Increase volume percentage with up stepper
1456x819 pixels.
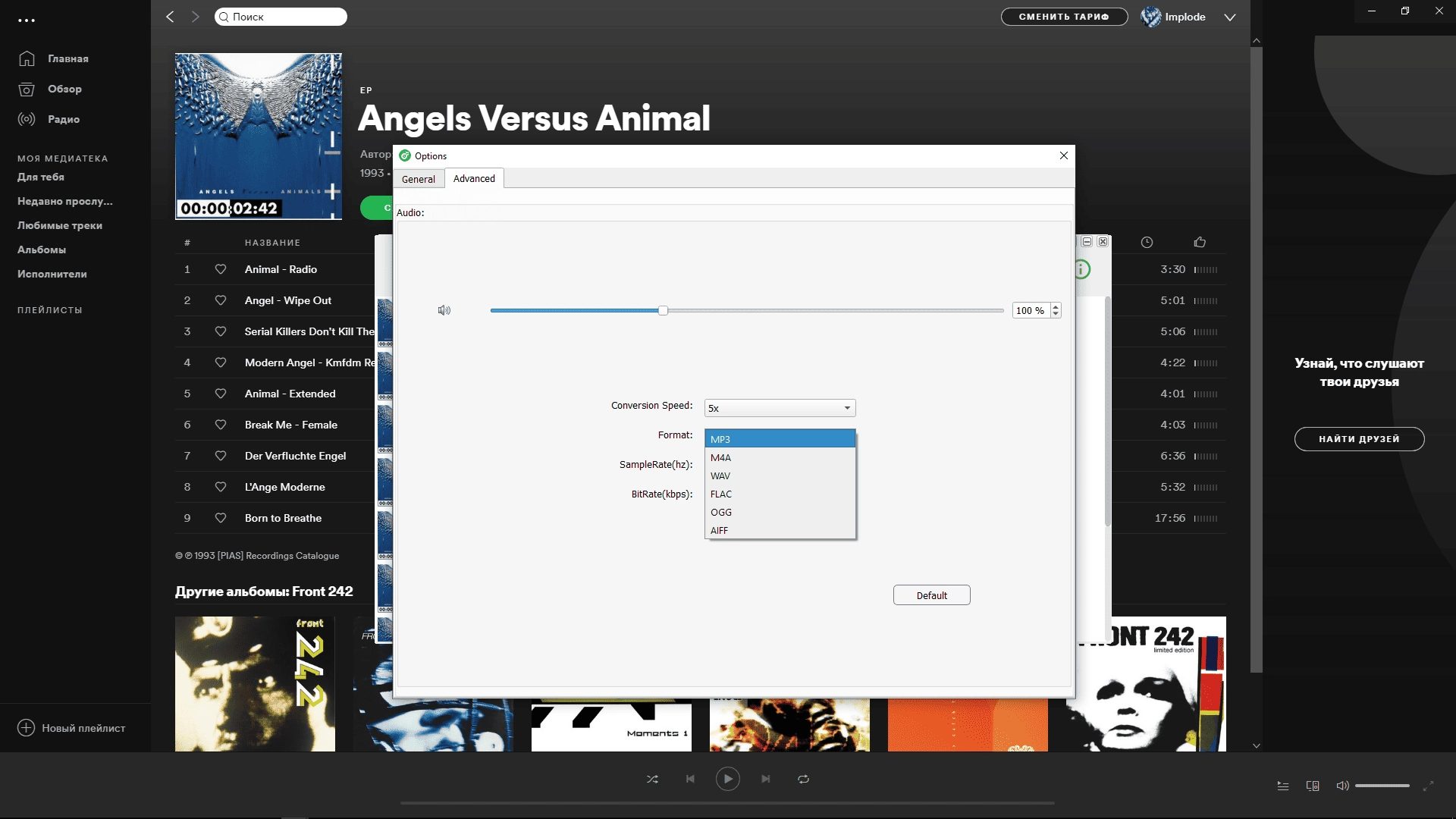(x=1056, y=306)
